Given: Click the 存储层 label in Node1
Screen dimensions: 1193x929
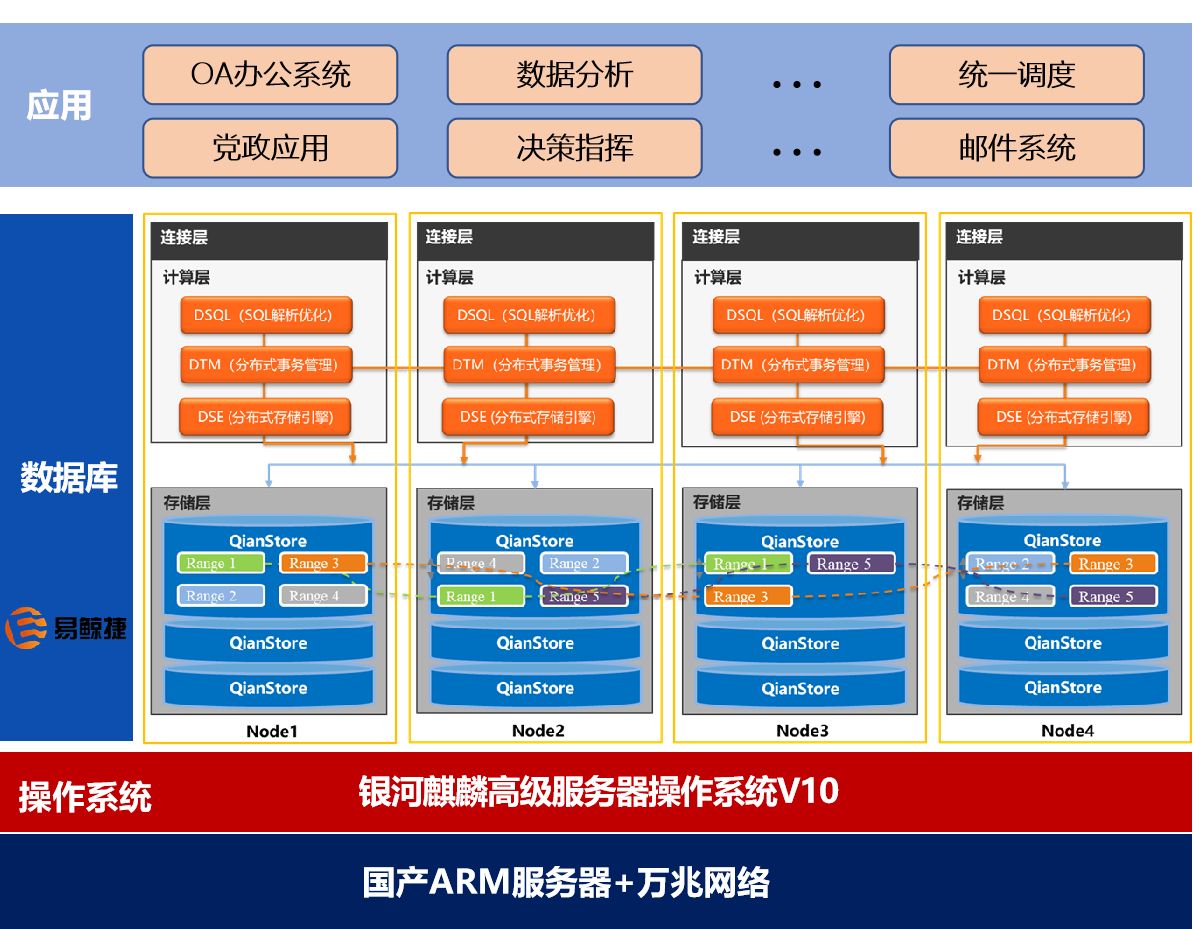Looking at the screenshot, I should [186, 503].
